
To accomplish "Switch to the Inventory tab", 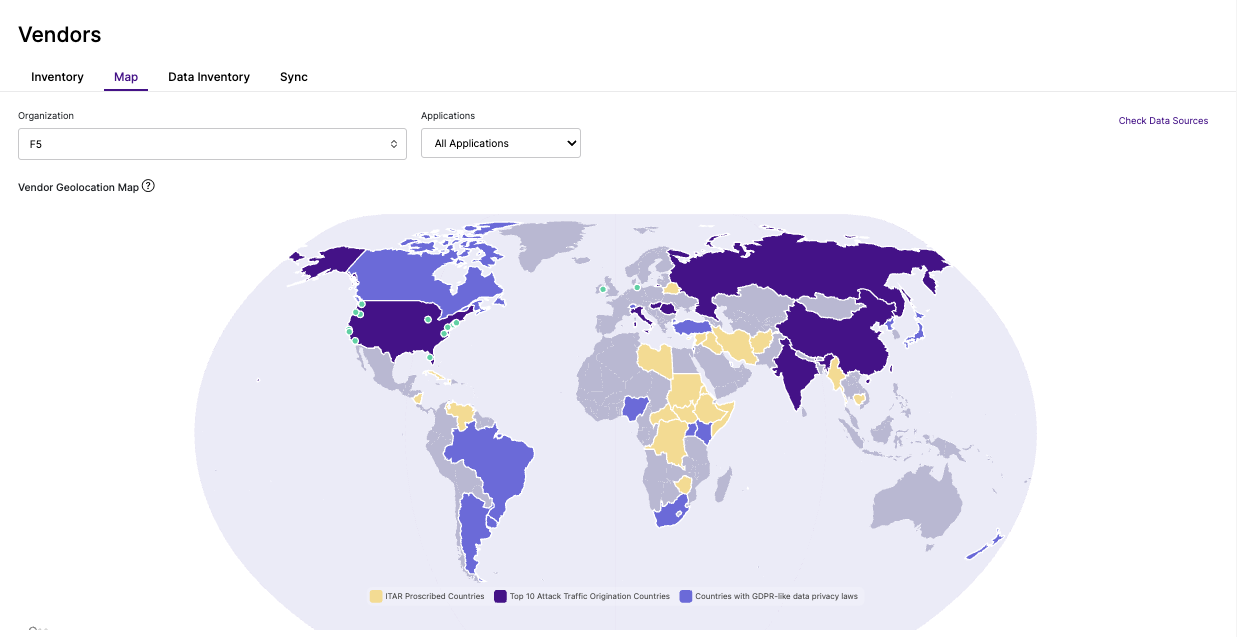I will click(57, 77).
